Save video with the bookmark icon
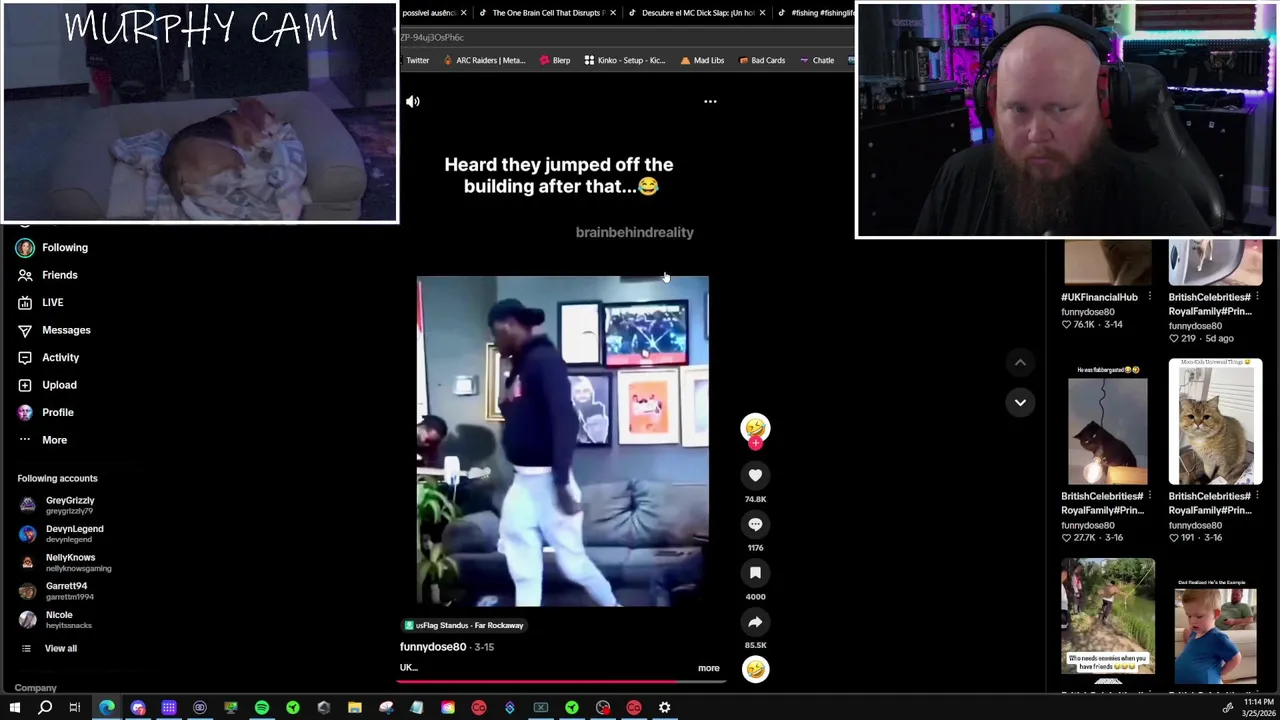 [755, 573]
